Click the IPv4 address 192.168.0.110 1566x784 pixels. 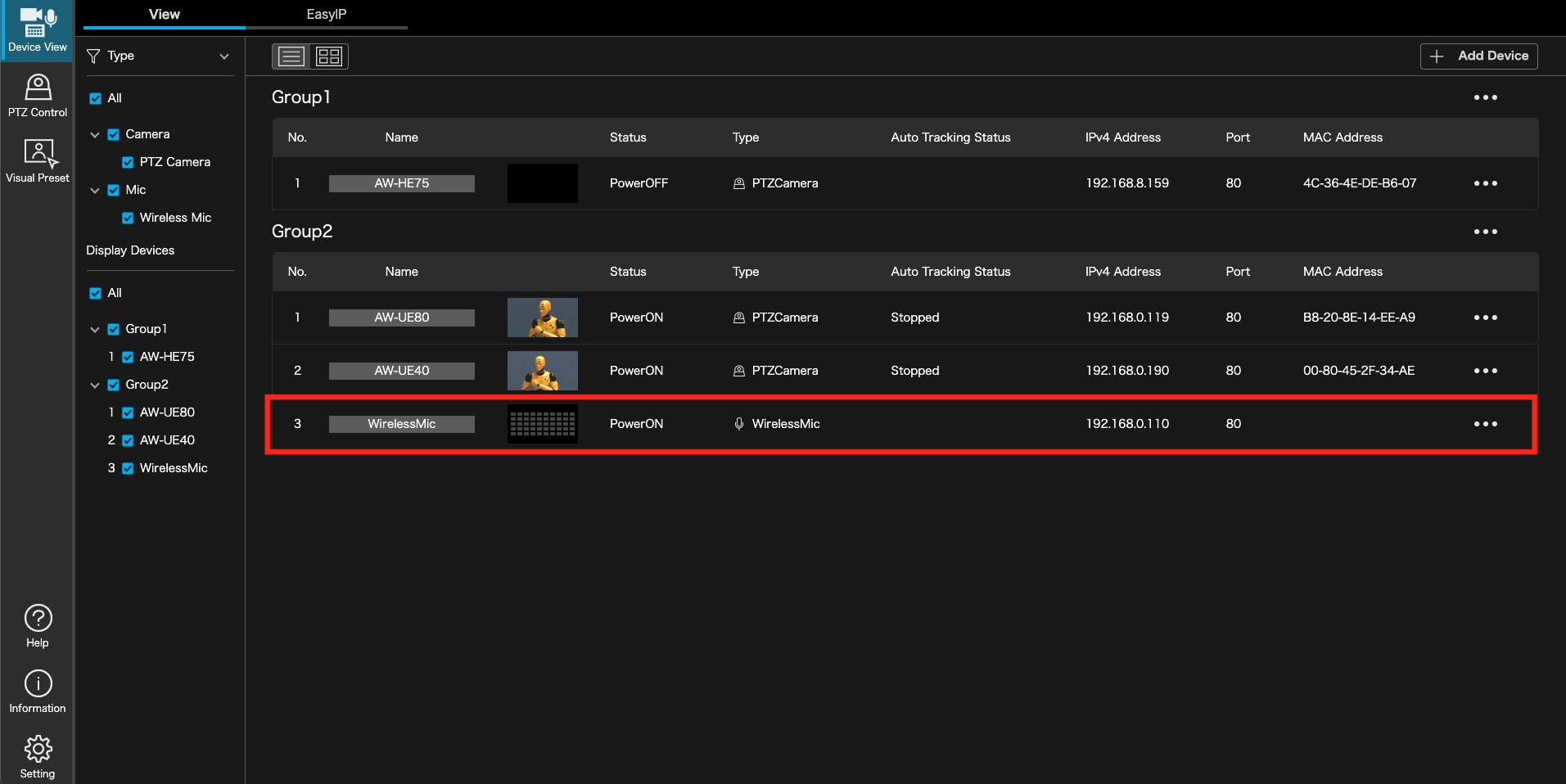pos(1127,424)
